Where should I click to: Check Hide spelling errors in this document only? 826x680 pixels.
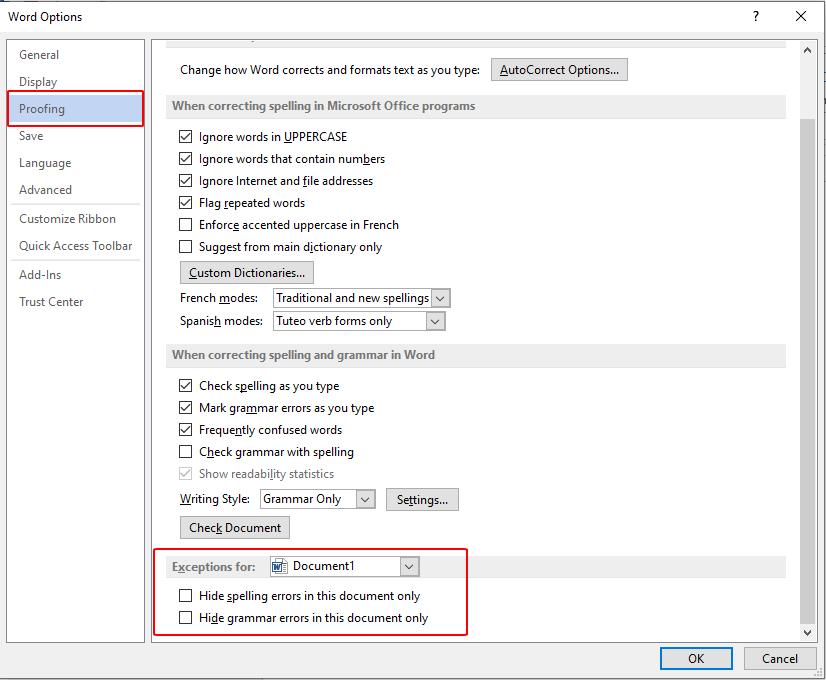click(185, 596)
